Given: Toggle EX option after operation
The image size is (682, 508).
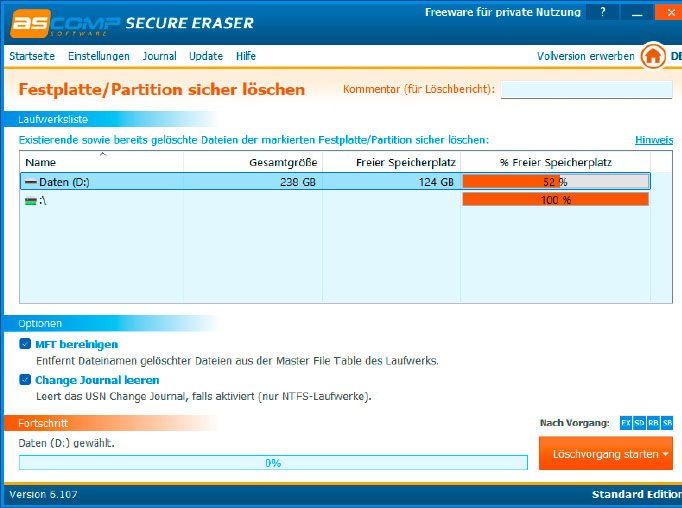Looking at the screenshot, I should pyautogui.click(x=625, y=423).
